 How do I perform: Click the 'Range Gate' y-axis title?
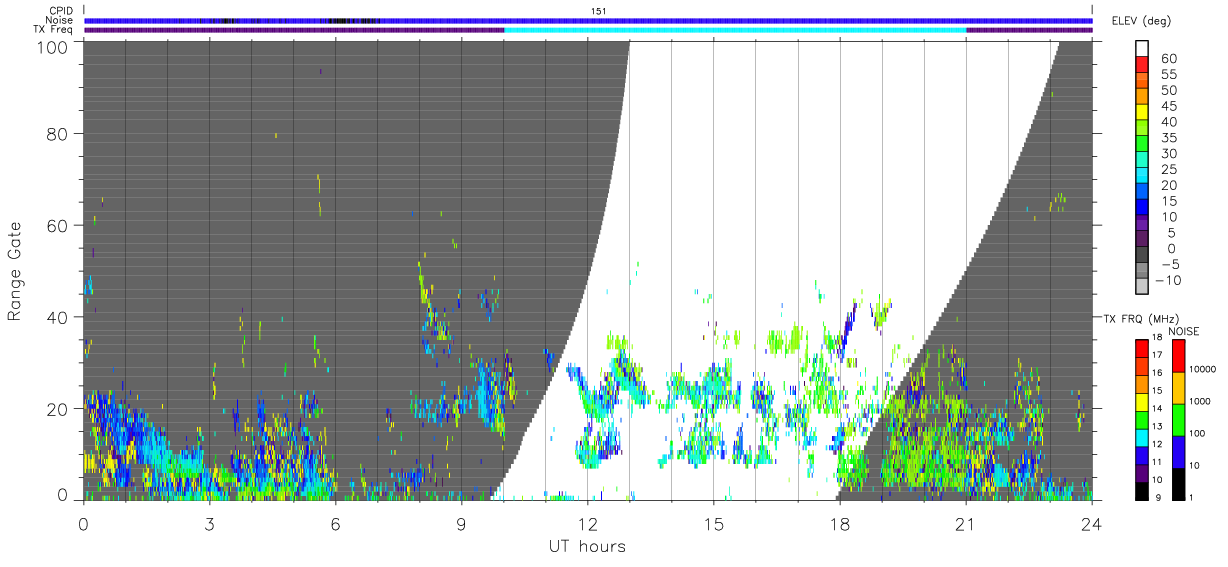point(15,271)
